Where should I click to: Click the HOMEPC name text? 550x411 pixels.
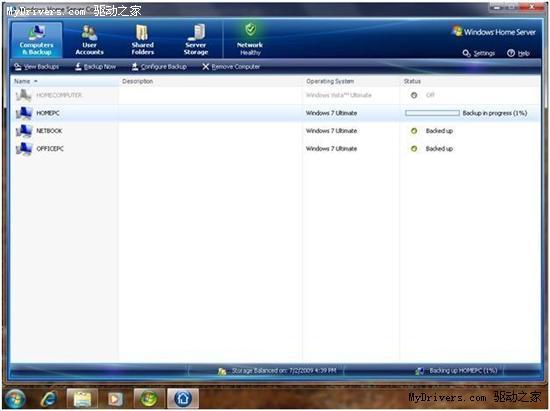[x=48, y=113]
